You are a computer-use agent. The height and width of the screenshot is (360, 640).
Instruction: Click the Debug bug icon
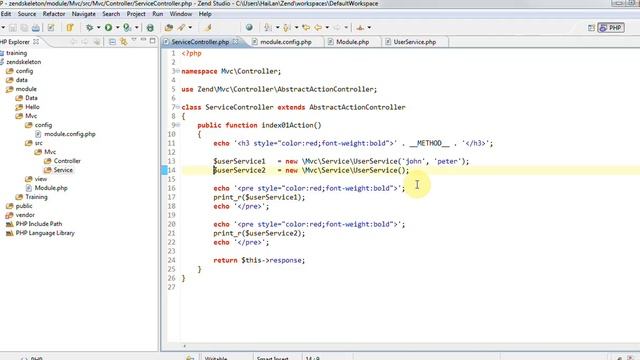coord(89,28)
